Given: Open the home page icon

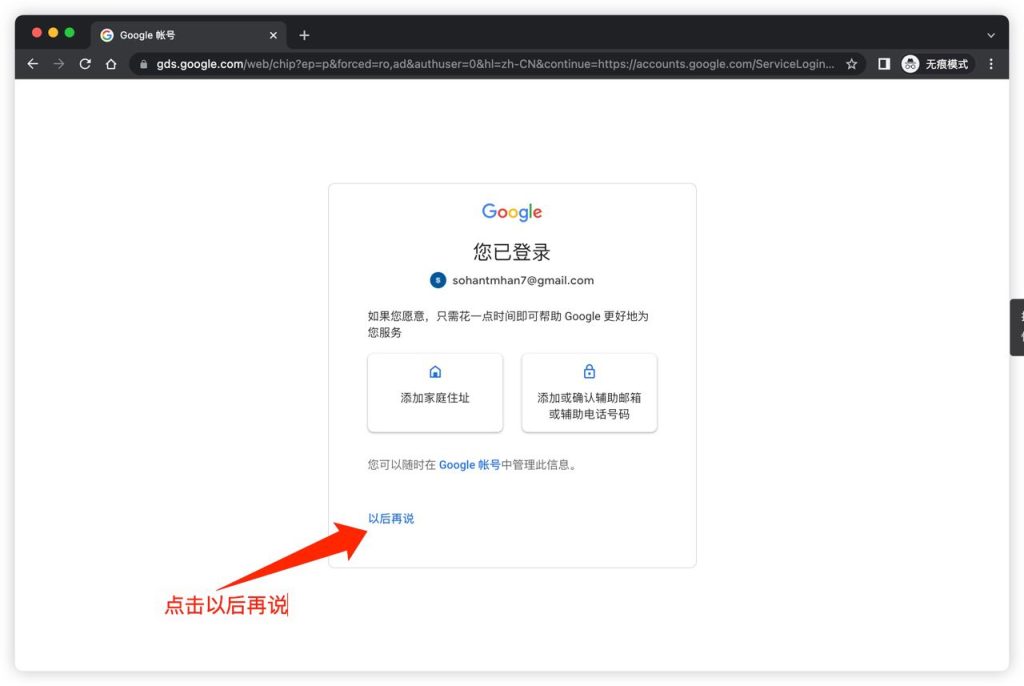Looking at the screenshot, I should point(111,64).
